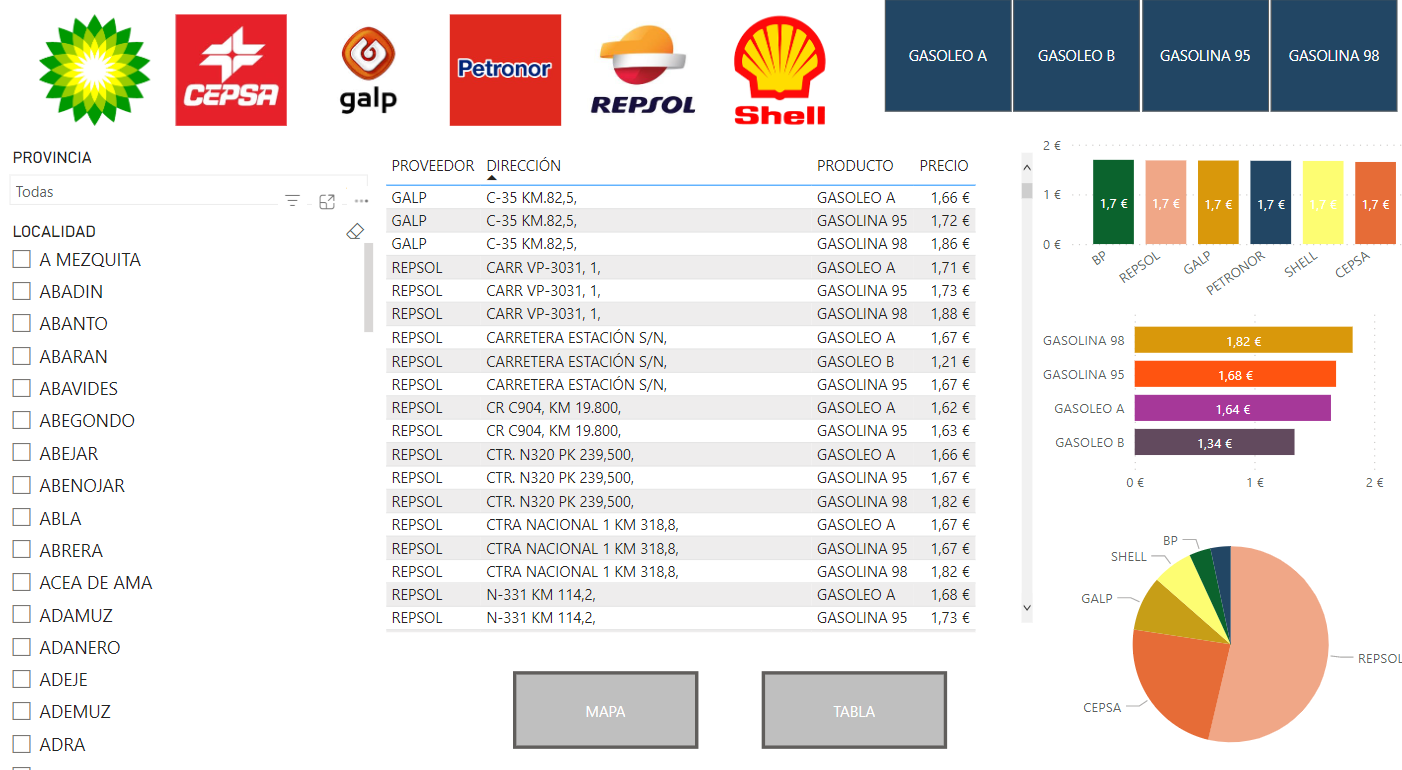The image size is (1402, 770).
Task: Click the Galp logo filter
Action: pyautogui.click(x=367, y=68)
